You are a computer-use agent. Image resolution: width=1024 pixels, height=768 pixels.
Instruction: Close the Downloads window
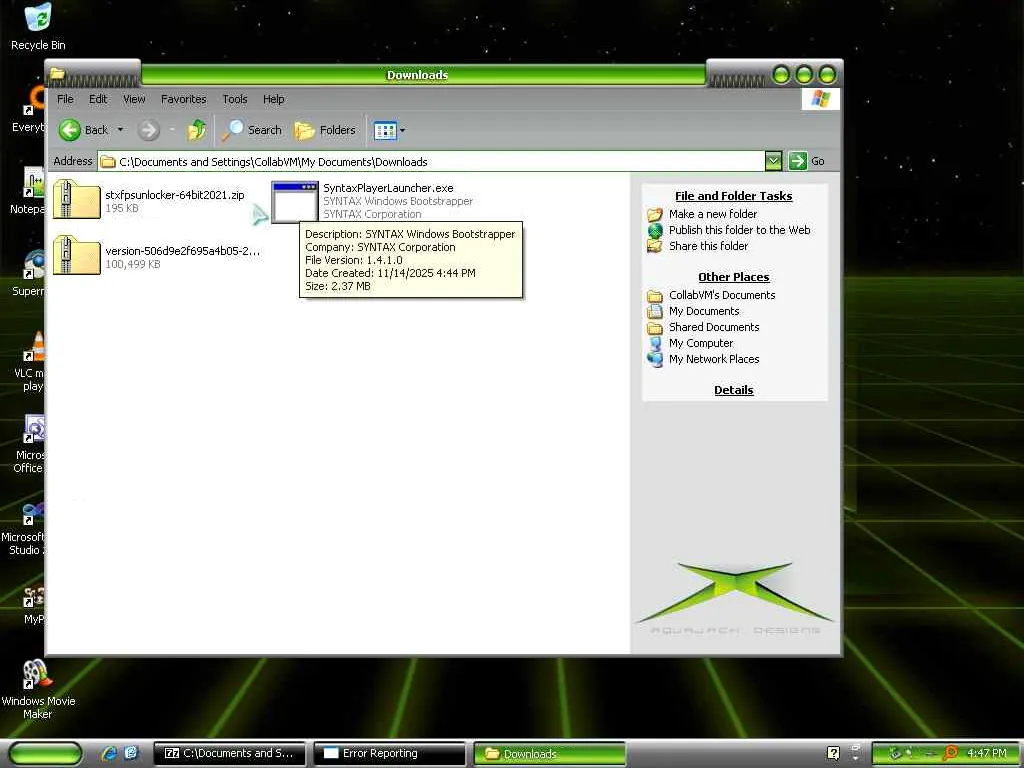coord(827,74)
